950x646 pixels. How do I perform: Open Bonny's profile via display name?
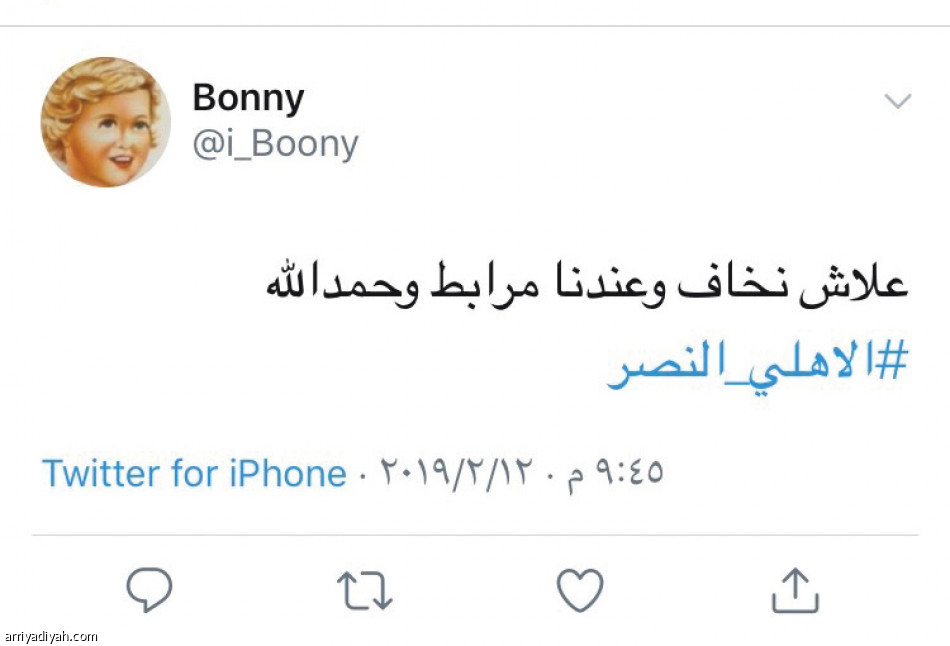[x=250, y=97]
